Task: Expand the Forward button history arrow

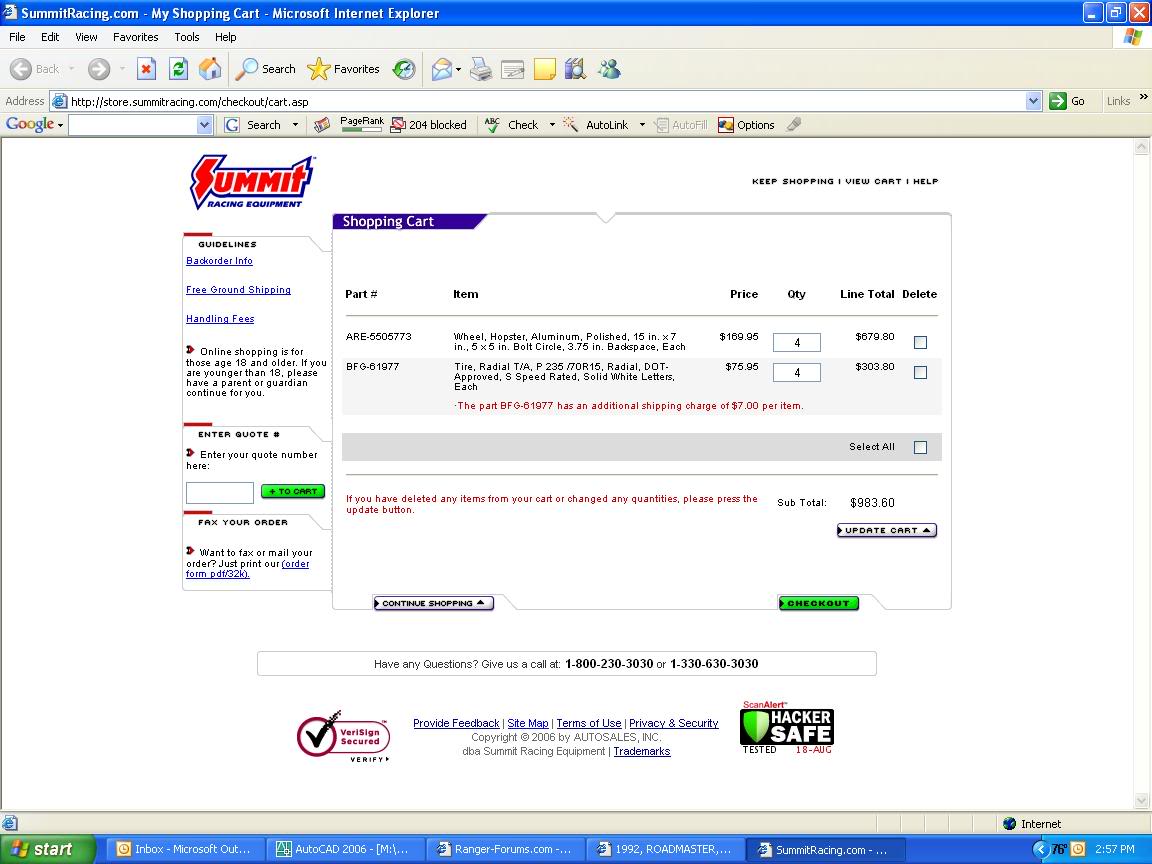Action: tap(121, 69)
